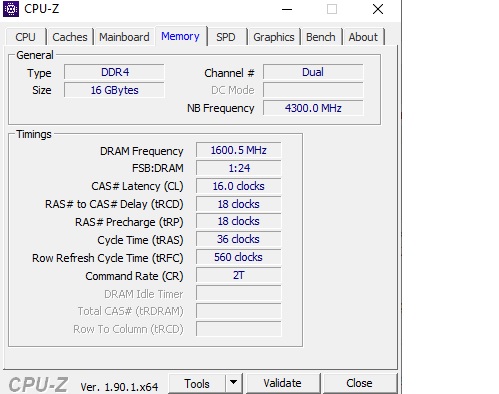Viewport: 499px width, 394px height.
Task: Open the About tab
Action: tap(363, 37)
